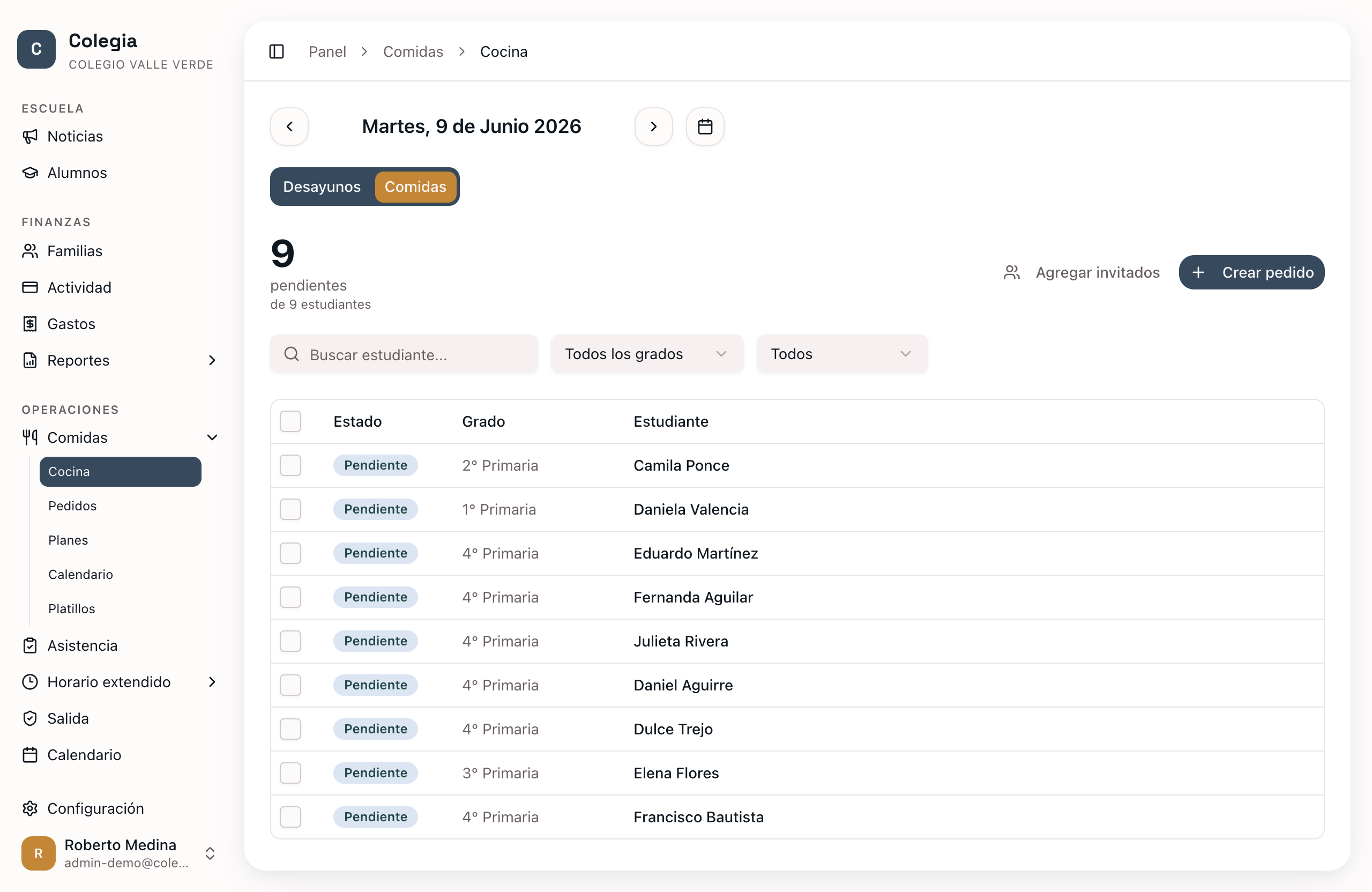Open Cocina in the sidebar
The image size is (1372, 892).
(121, 471)
